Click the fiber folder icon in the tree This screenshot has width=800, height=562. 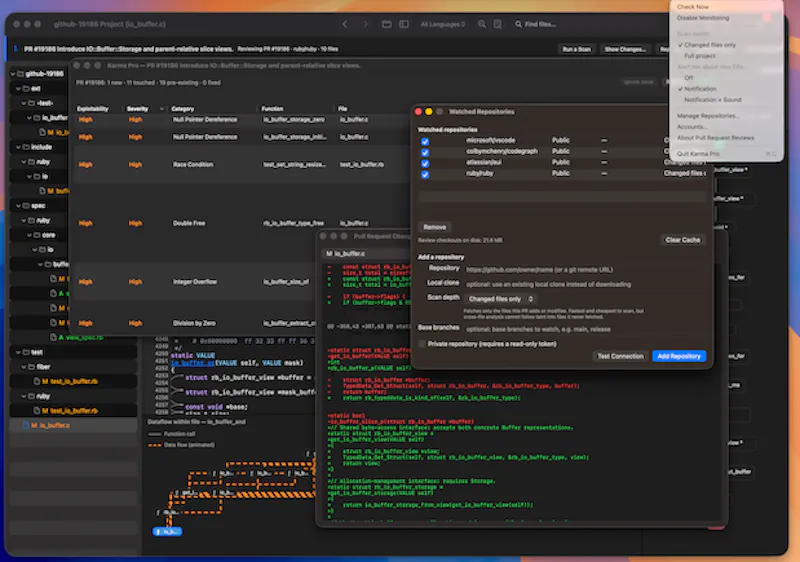[x=31, y=367]
